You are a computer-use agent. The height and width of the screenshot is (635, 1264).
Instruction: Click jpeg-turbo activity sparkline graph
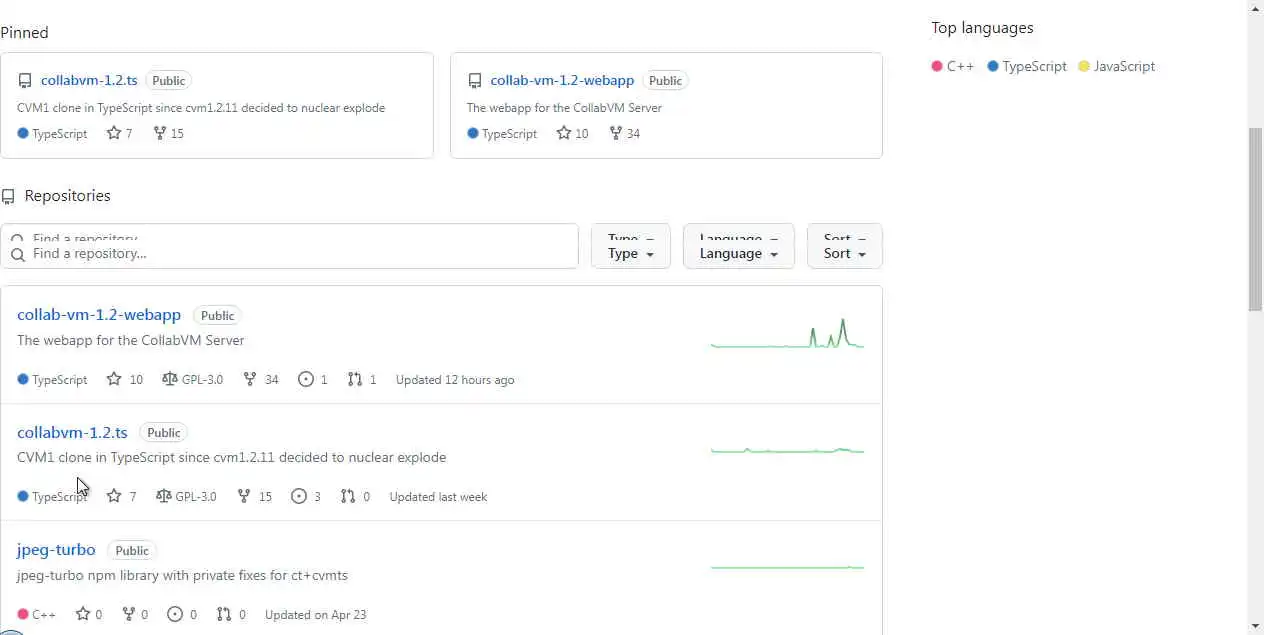tap(787, 567)
